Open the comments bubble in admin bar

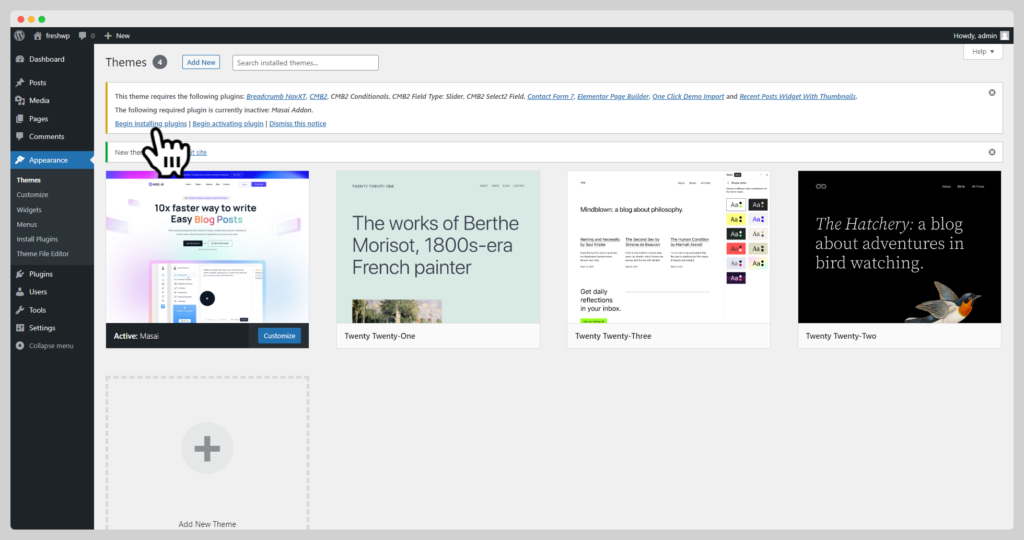click(x=86, y=35)
